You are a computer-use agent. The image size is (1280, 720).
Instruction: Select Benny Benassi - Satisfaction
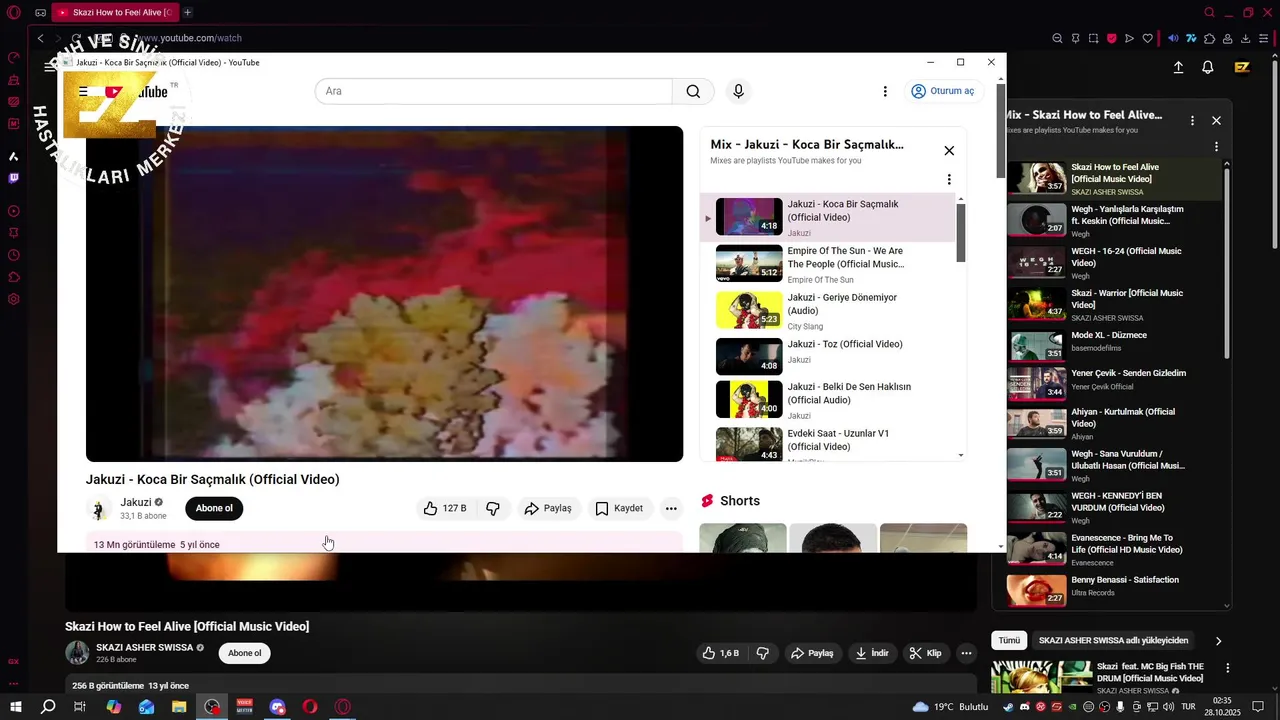tap(1114, 588)
